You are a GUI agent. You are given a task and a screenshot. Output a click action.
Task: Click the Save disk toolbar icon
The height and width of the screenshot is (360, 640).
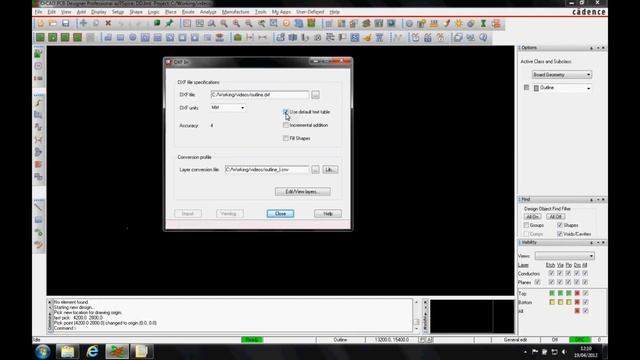click(66, 24)
